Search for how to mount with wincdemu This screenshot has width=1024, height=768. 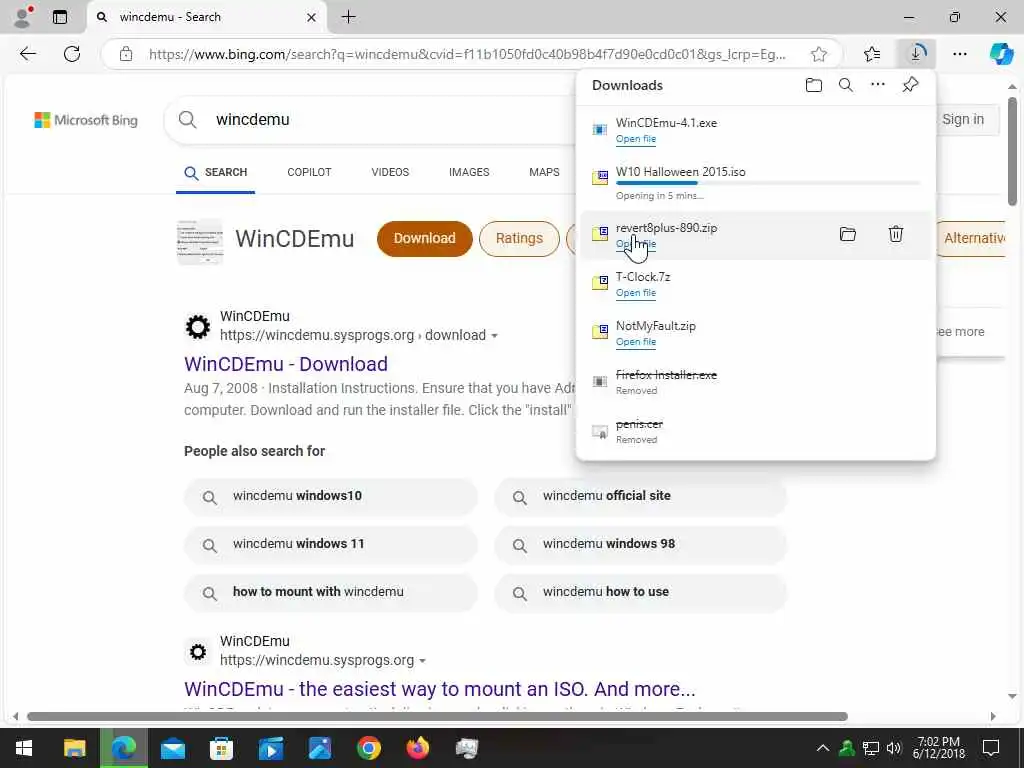[330, 592]
